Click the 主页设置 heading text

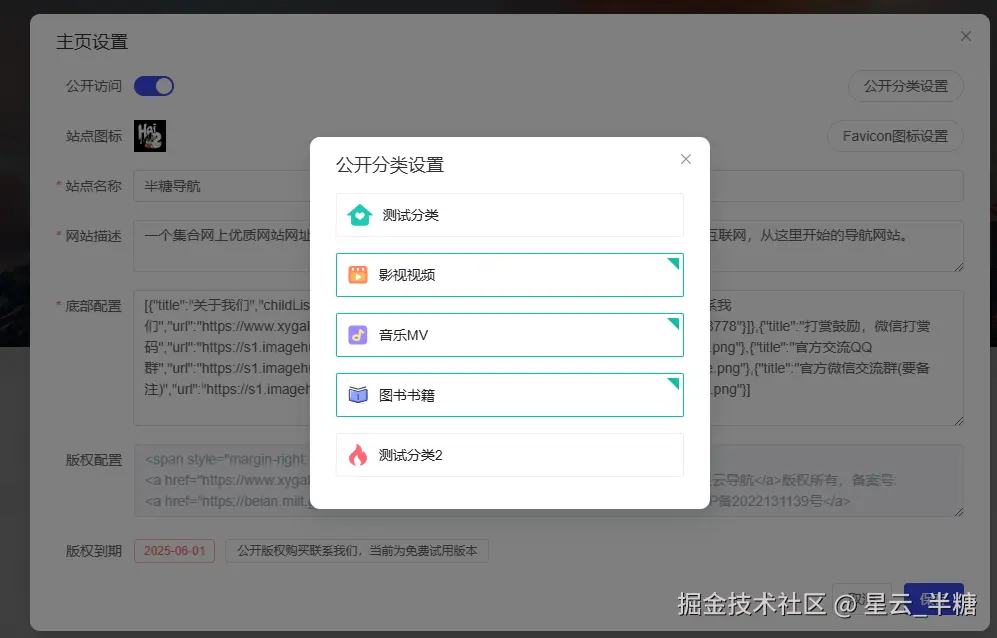[x=92, y=42]
